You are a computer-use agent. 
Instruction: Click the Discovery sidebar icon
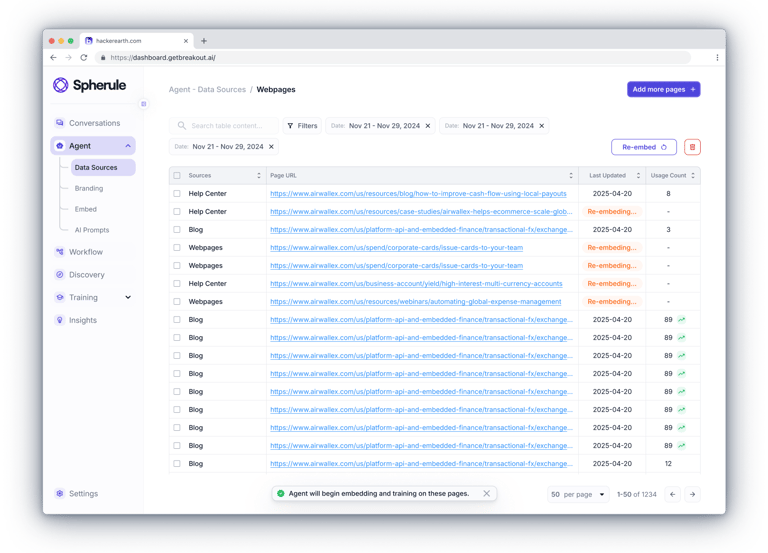pyautogui.click(x=60, y=275)
